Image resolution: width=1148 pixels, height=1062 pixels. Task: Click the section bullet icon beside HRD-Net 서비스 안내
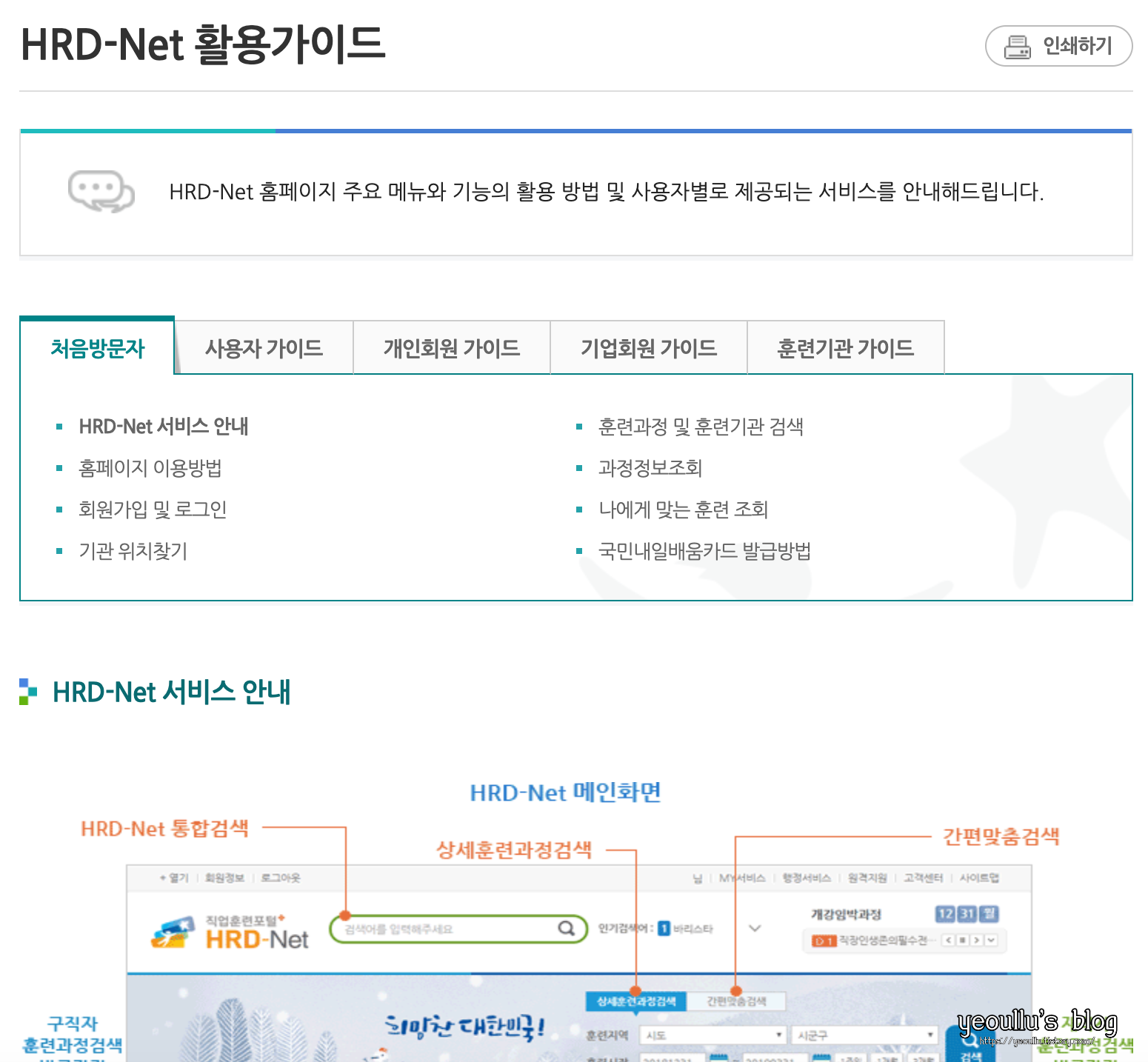(28, 692)
